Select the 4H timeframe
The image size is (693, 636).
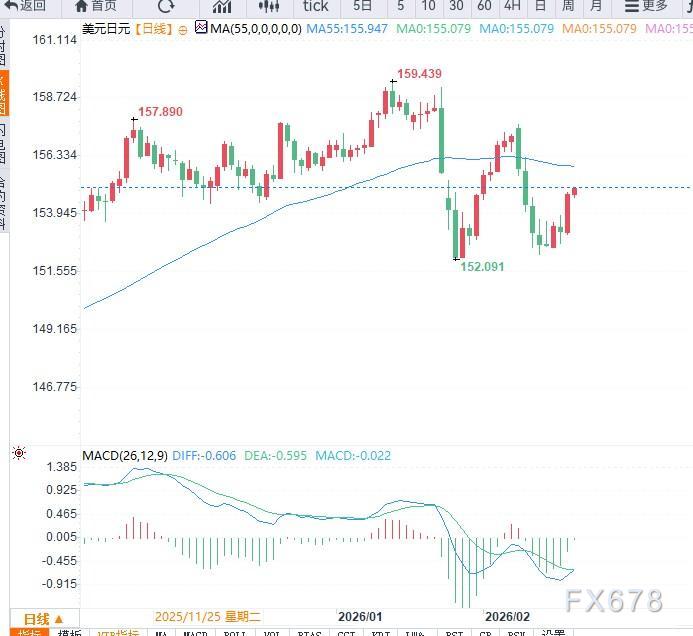tap(512, 6)
